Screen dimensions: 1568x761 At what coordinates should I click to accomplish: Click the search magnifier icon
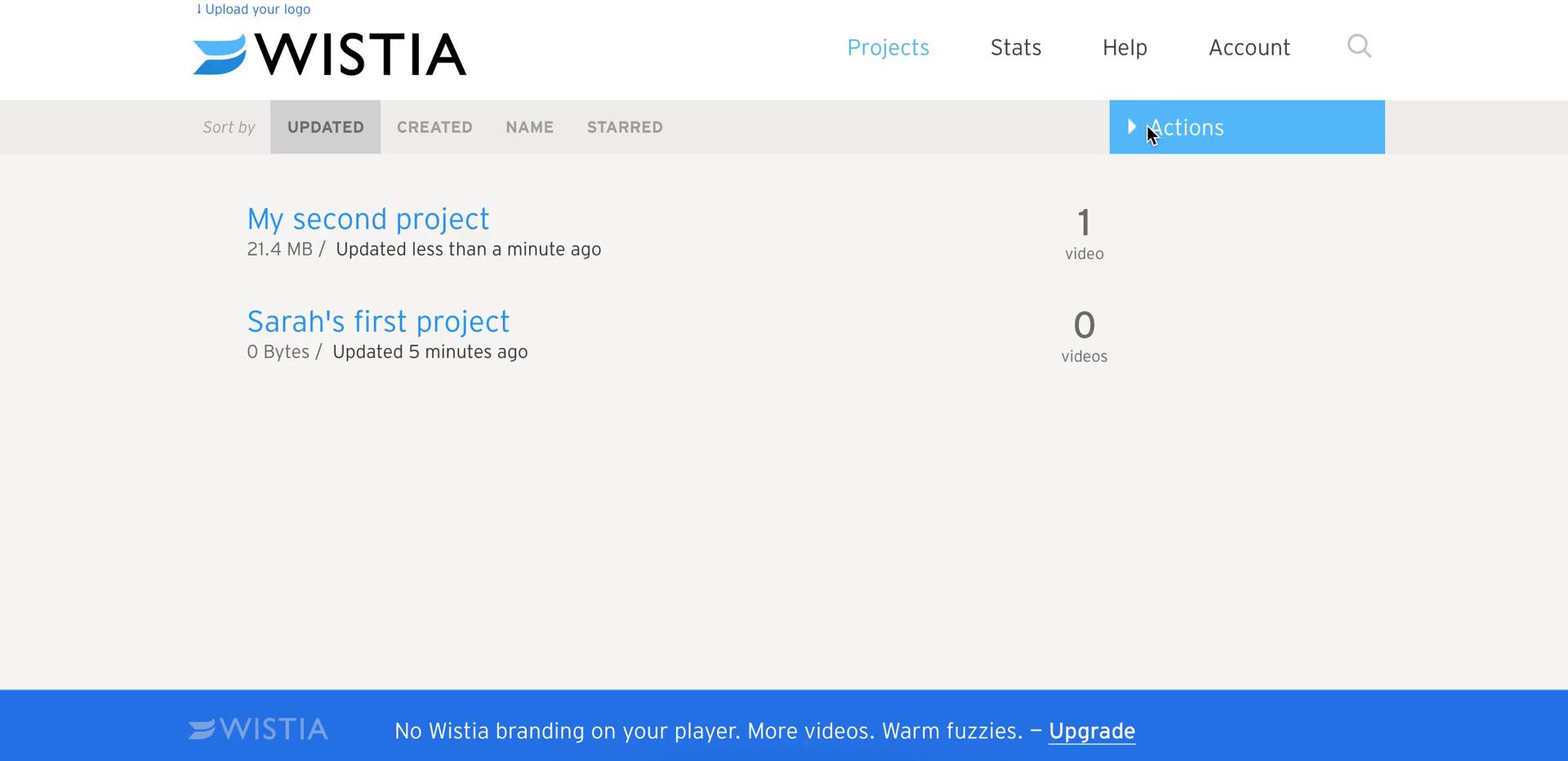(x=1359, y=46)
